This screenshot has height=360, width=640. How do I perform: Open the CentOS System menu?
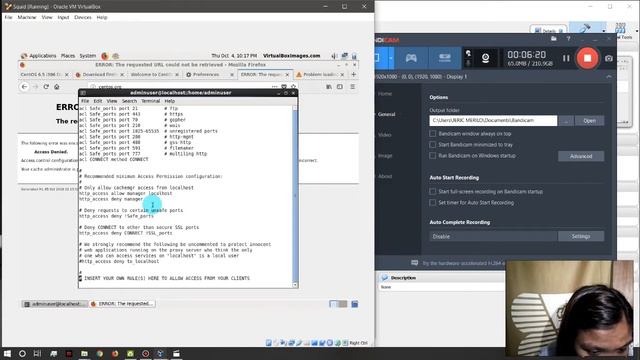(87, 56)
